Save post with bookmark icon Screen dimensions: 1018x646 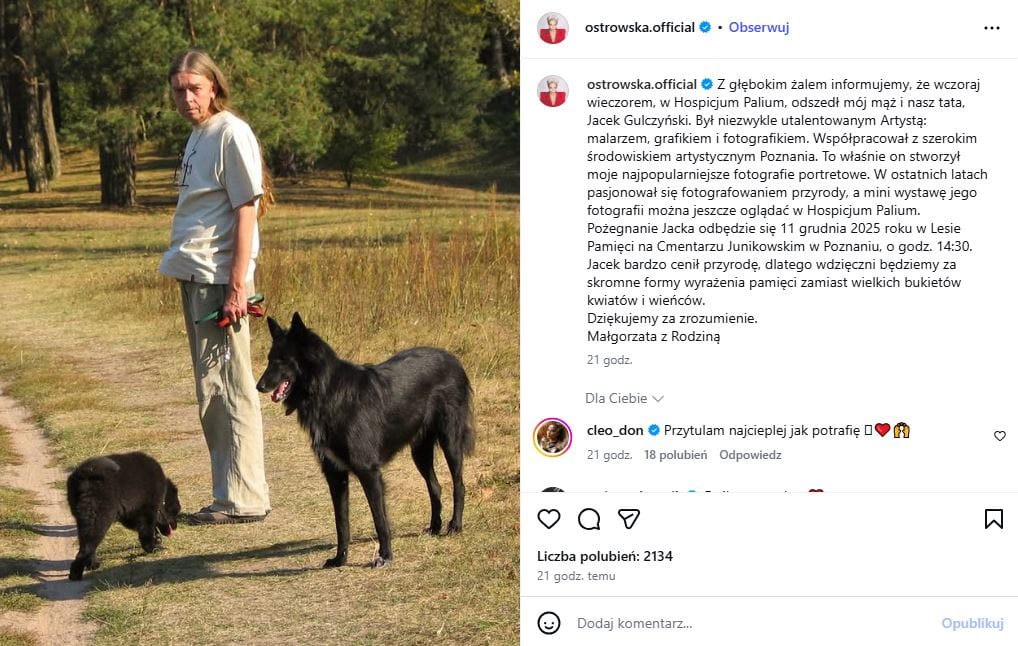[x=993, y=519]
